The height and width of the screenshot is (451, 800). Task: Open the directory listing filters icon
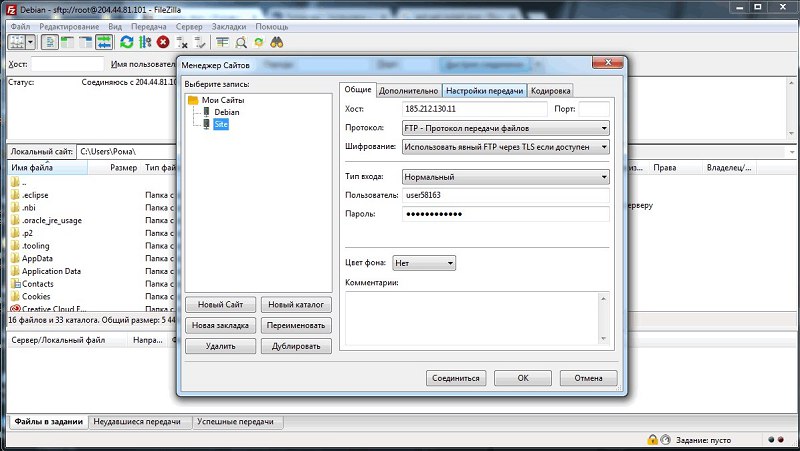222,42
